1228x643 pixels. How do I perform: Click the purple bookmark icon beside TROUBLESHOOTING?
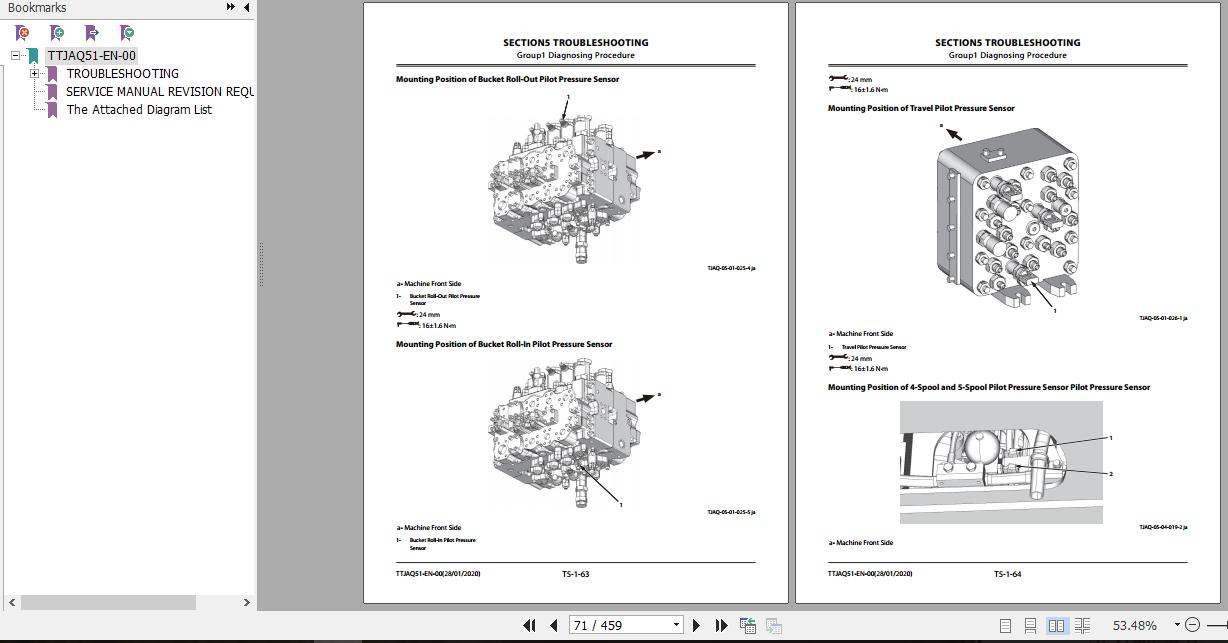(52, 74)
